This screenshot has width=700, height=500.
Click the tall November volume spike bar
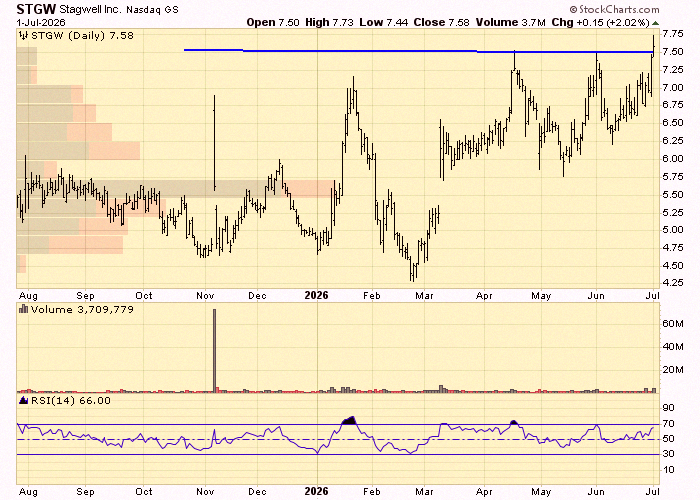click(214, 350)
